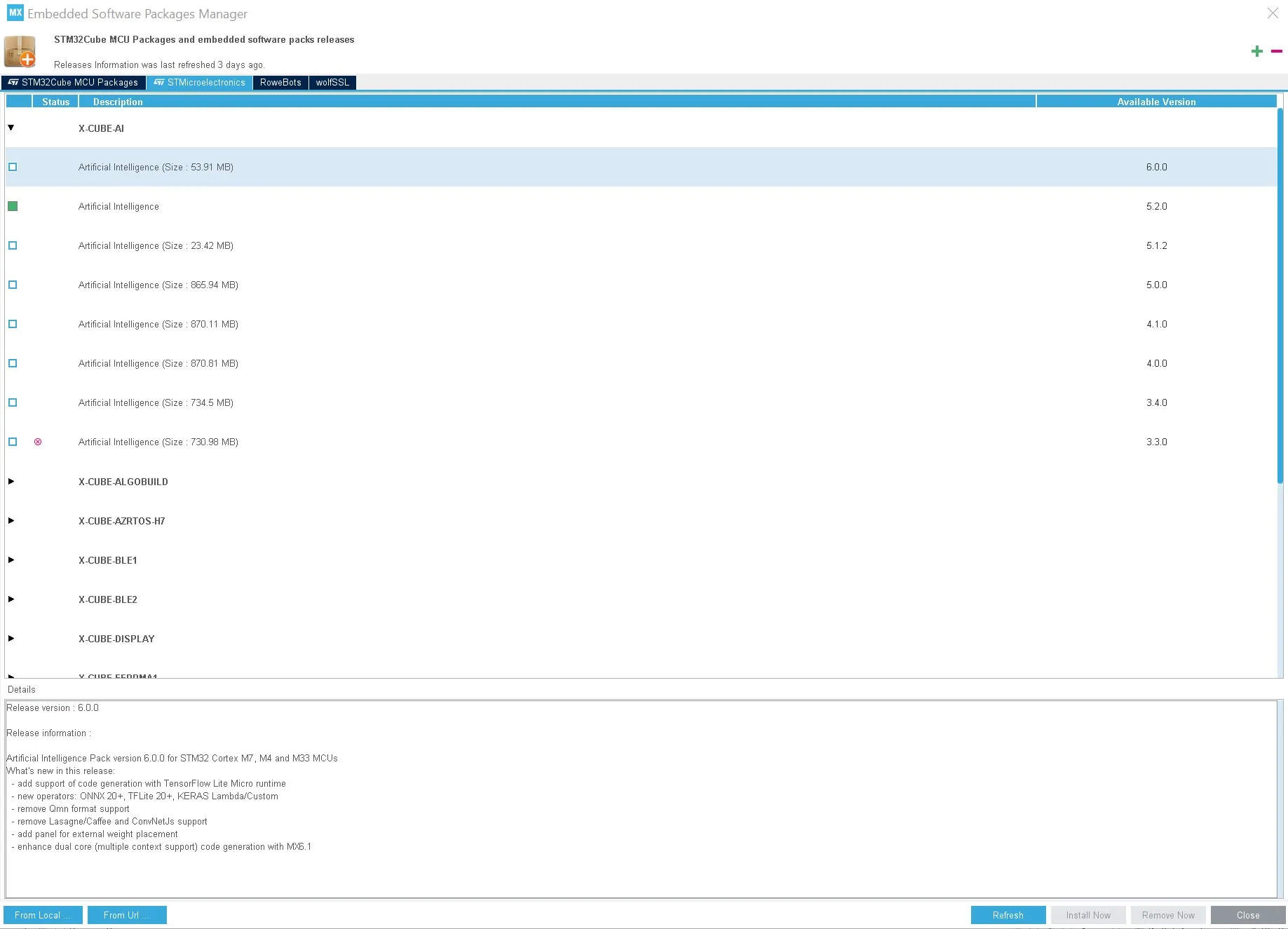Click the From Local button
The image size is (1288, 929).
43,915
